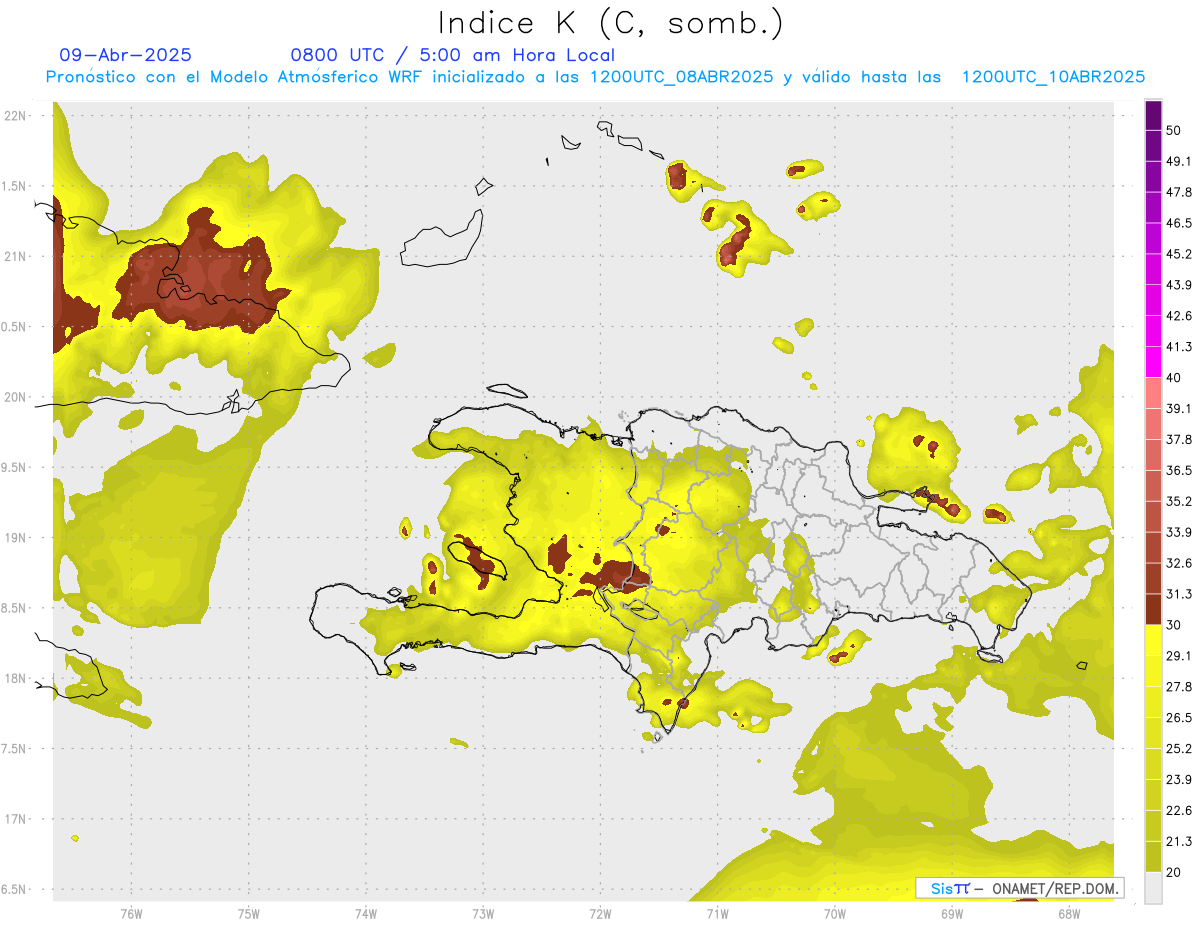Click the colorbar value '27.8'

tap(1179, 687)
